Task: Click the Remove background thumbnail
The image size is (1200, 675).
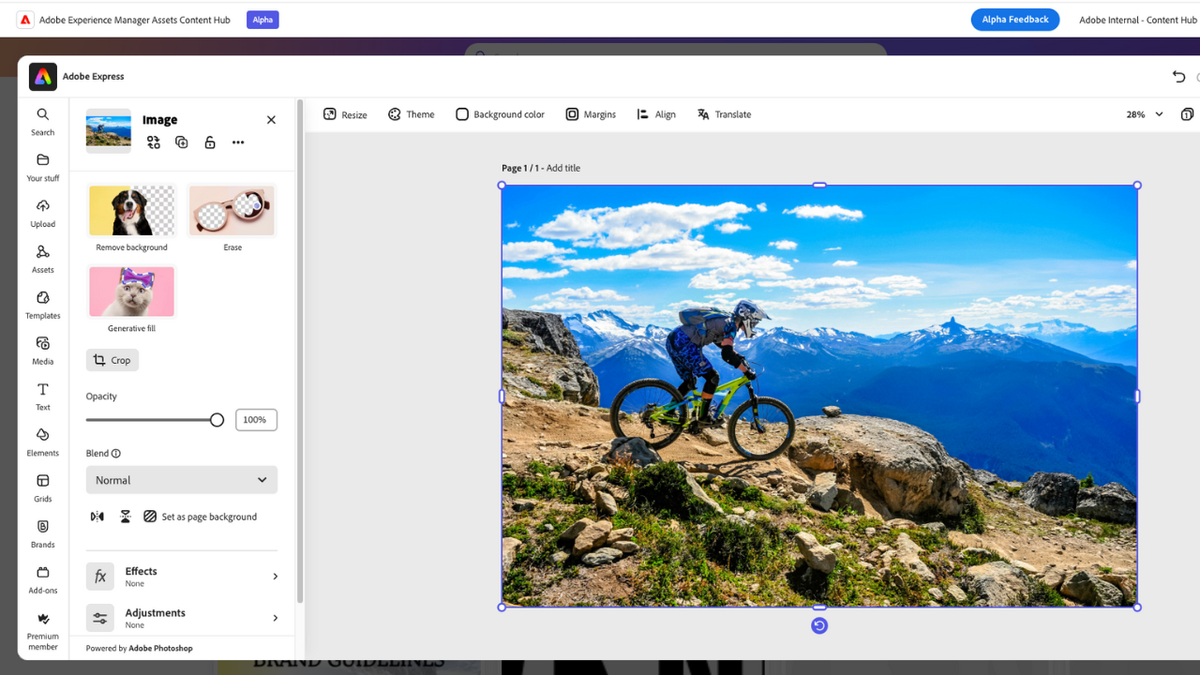Action: click(131, 210)
